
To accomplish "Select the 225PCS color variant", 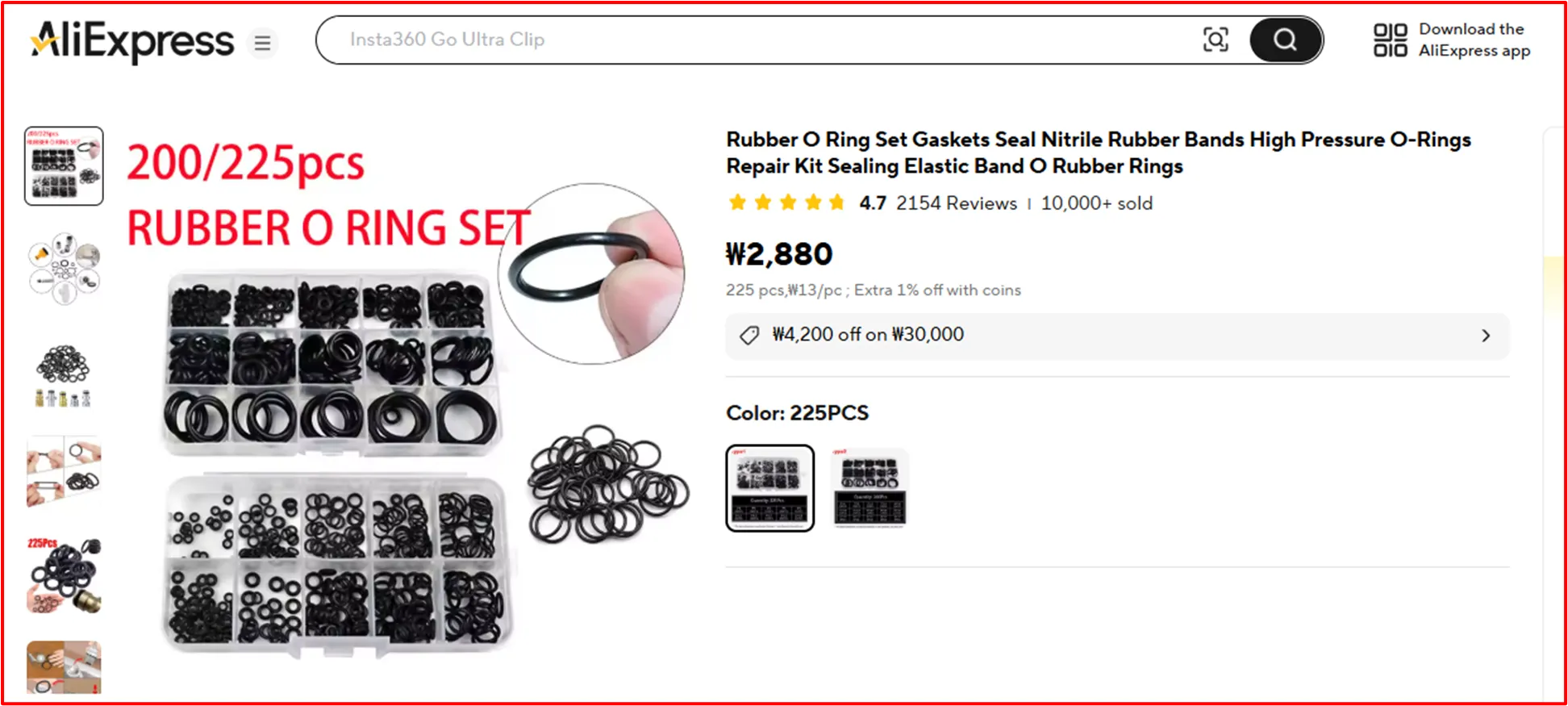I will (770, 488).
